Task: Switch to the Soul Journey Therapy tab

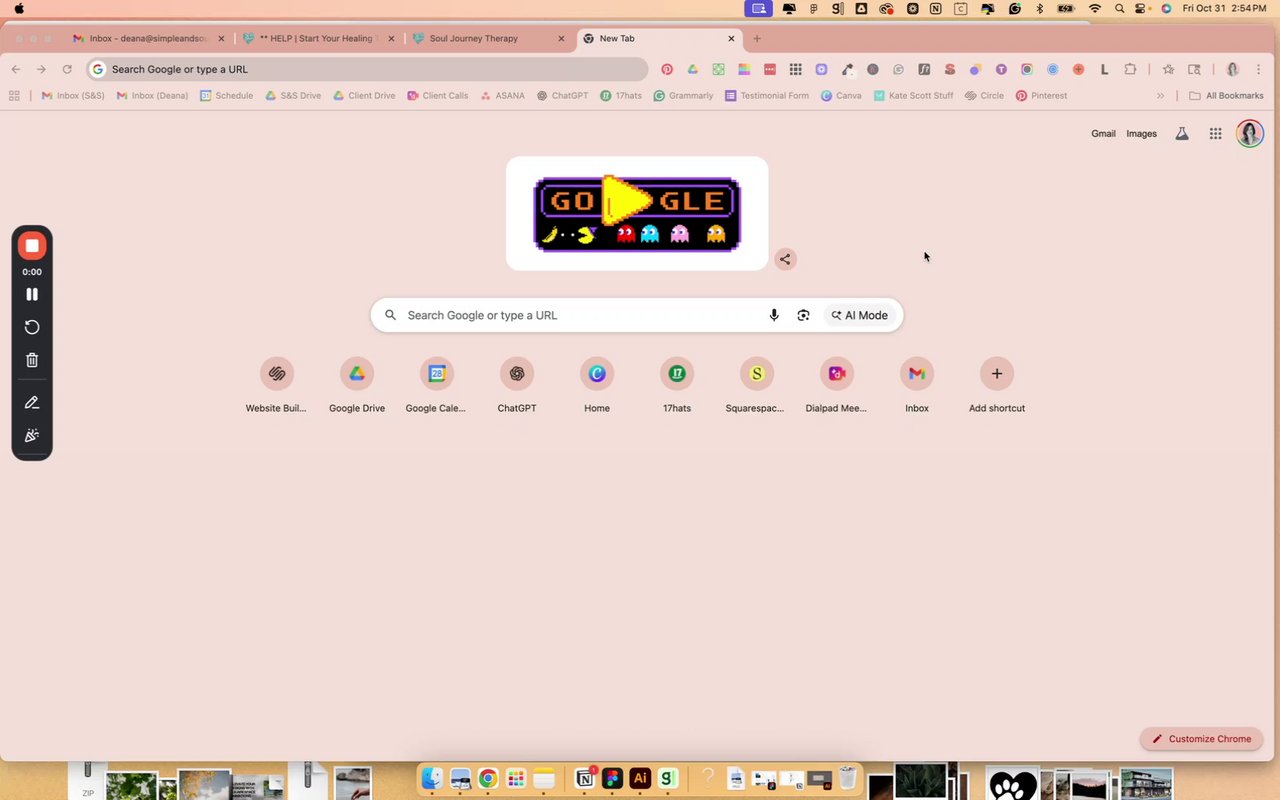Action: click(488, 39)
